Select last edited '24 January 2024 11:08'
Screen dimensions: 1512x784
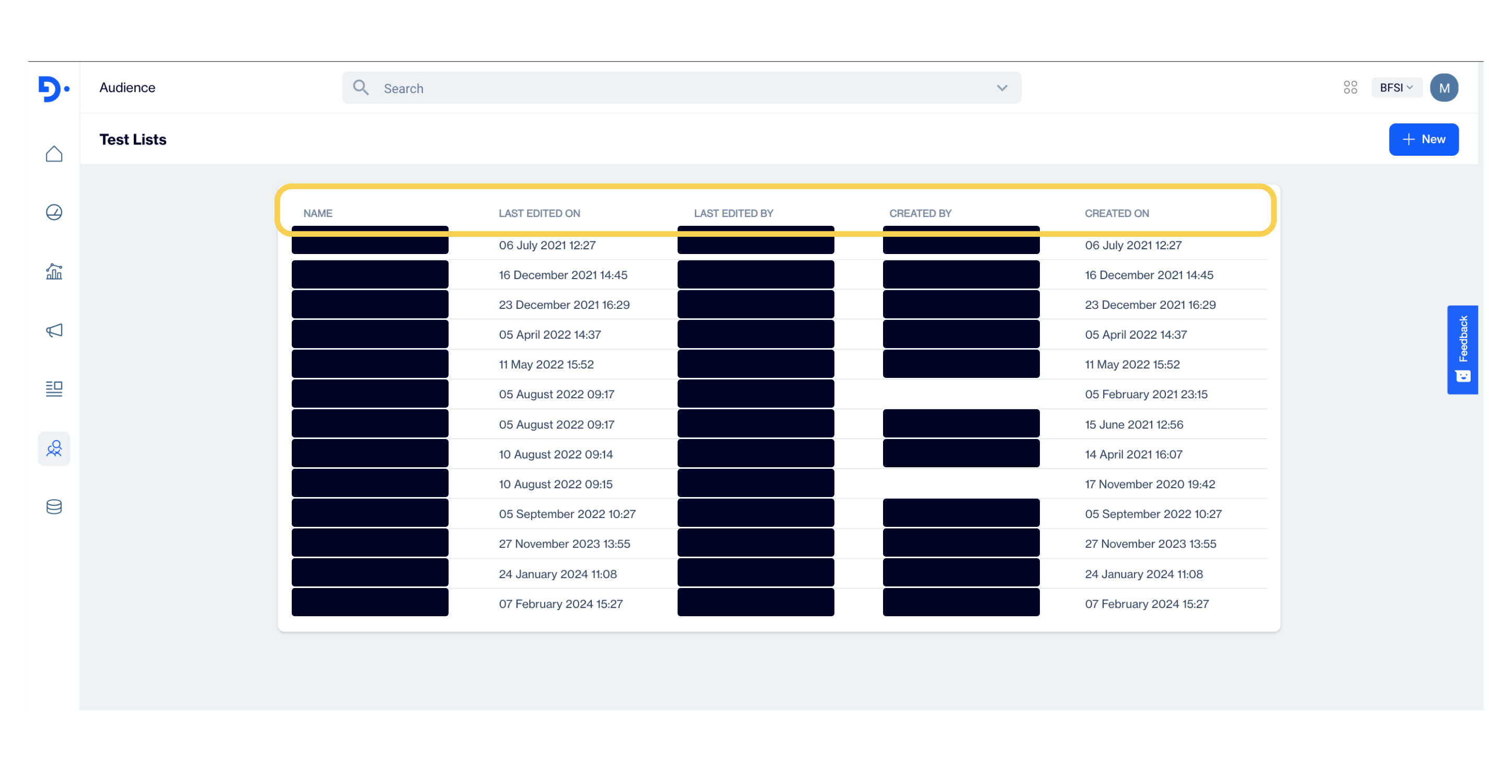point(558,574)
